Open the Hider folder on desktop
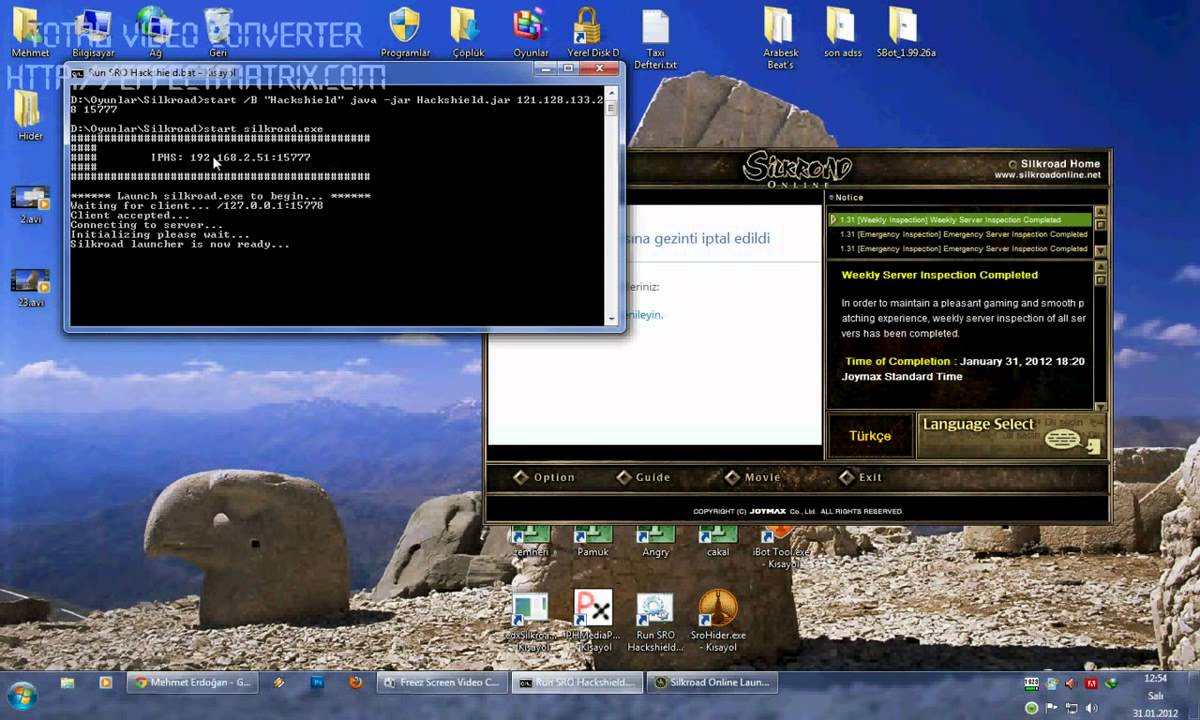This screenshot has height=720, width=1200. coord(30,115)
